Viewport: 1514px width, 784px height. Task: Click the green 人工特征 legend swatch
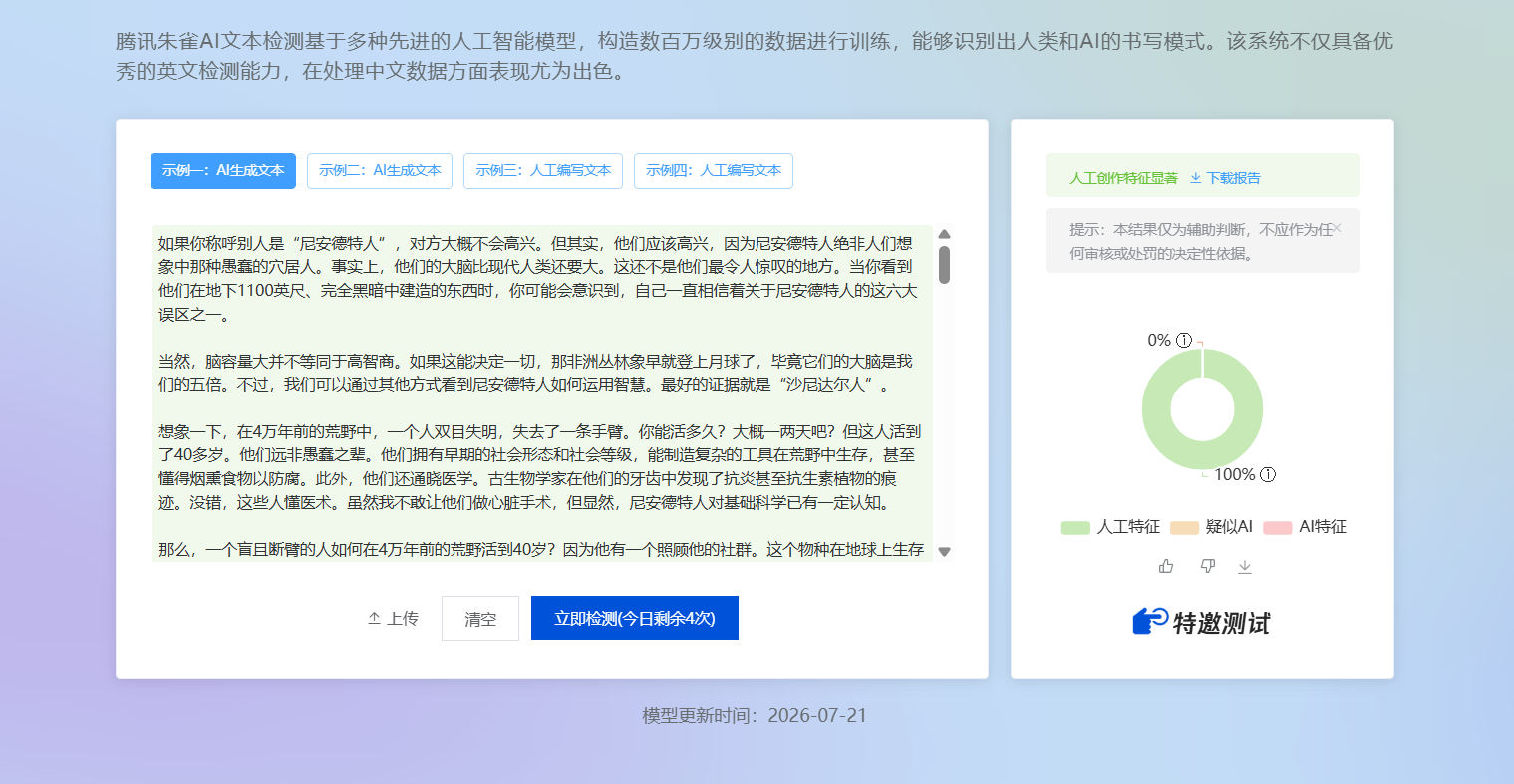tap(1075, 528)
